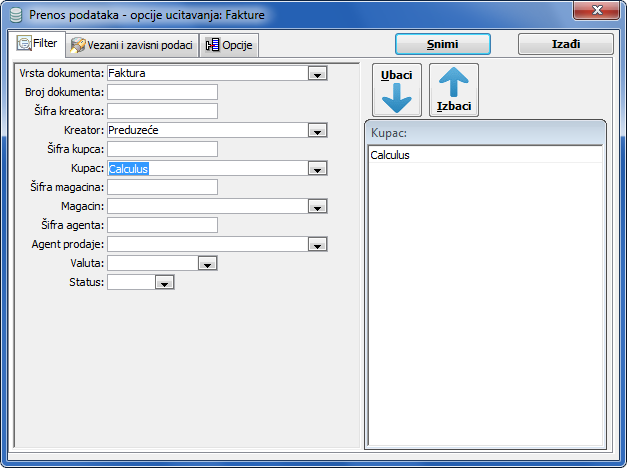This screenshot has height=468, width=627.
Task: Expand the Valuta dropdown
Action: [206, 264]
